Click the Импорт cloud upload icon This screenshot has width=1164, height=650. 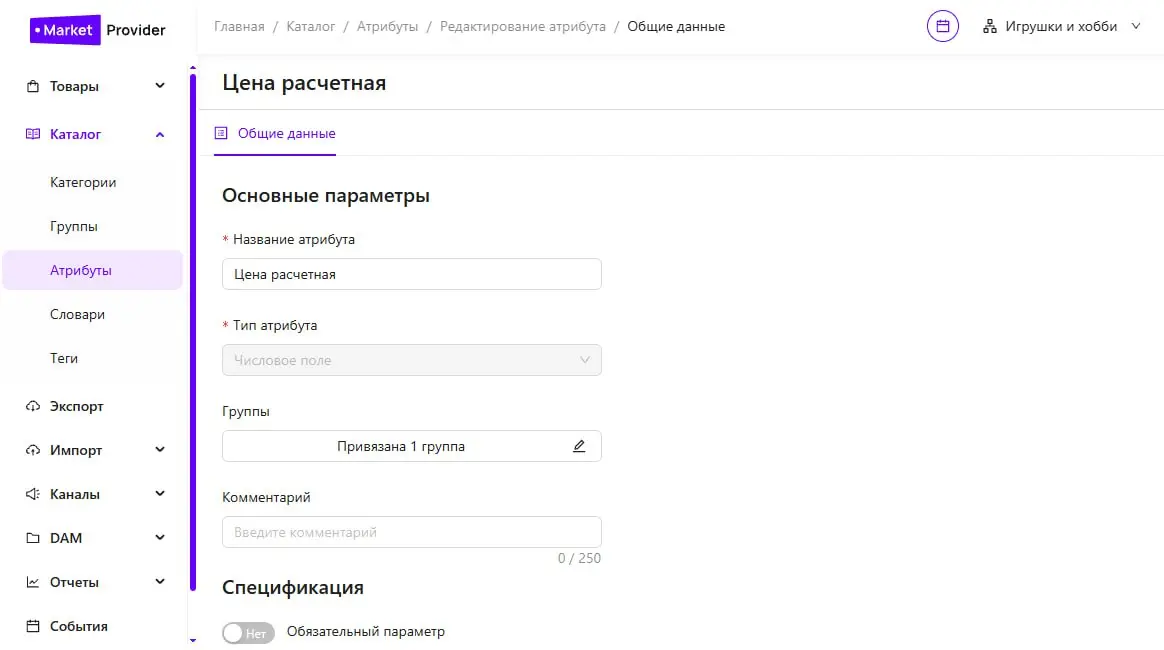pyautogui.click(x=33, y=450)
